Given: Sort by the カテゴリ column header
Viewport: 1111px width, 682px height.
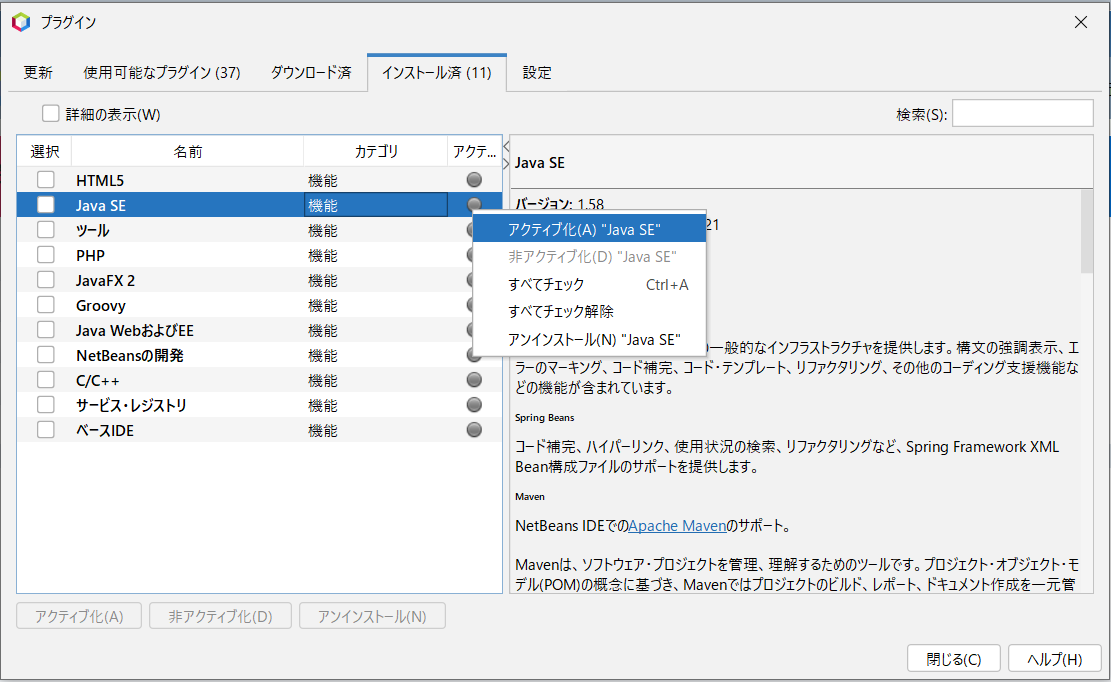Looking at the screenshot, I should (x=376, y=152).
